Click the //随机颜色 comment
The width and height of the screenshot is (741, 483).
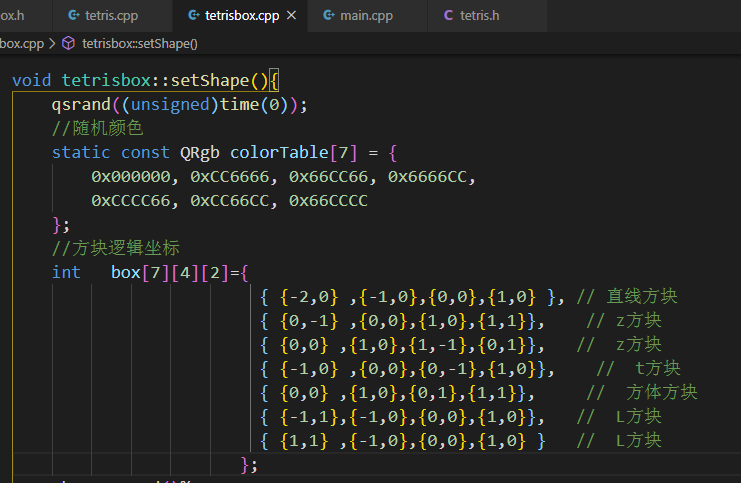coord(97,128)
